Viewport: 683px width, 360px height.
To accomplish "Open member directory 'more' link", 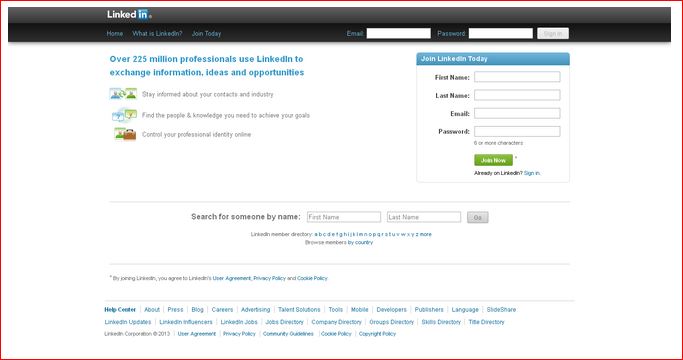I will (426, 234).
